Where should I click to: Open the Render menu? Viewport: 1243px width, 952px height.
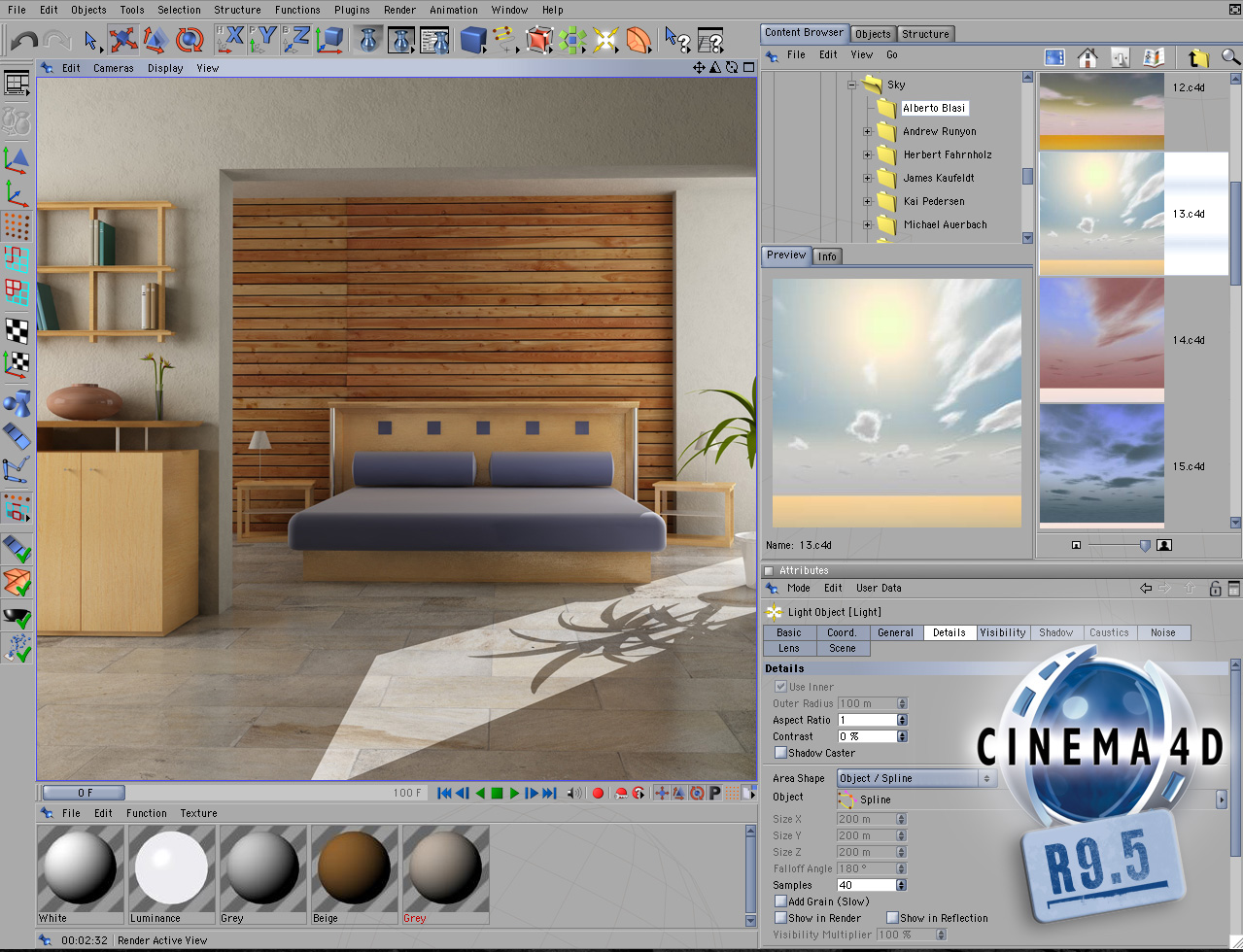coord(399,10)
